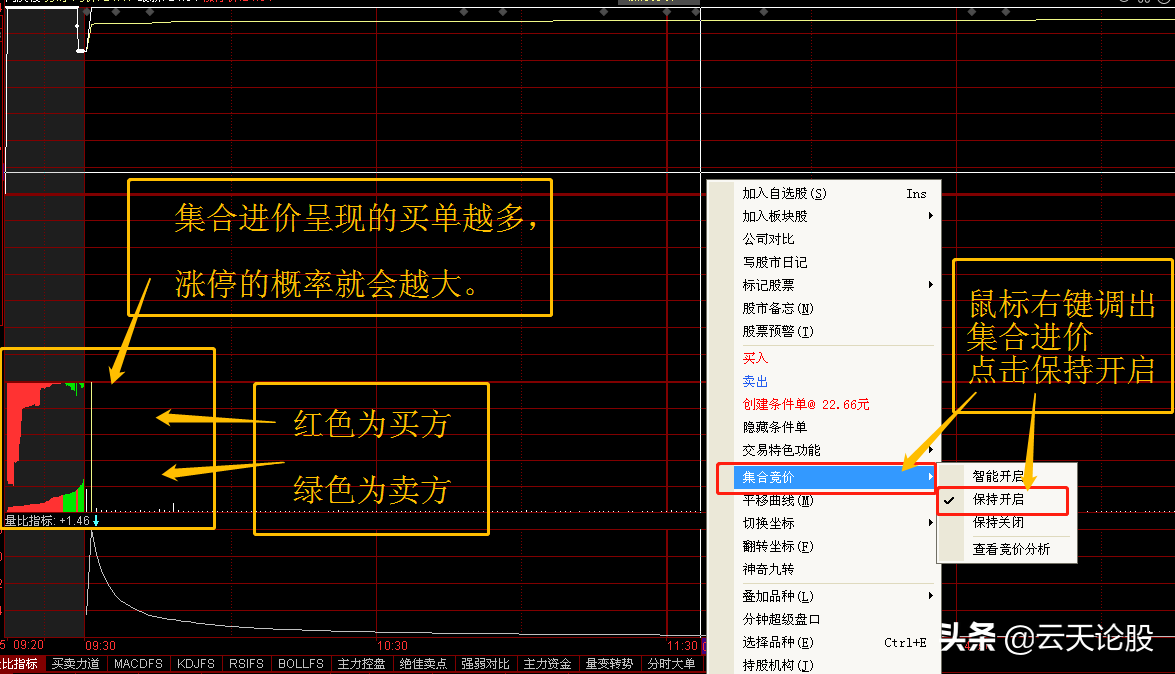Screen dimensions: 1175x674
Task: Click the 11:30 time axis label
Action: coord(682,646)
